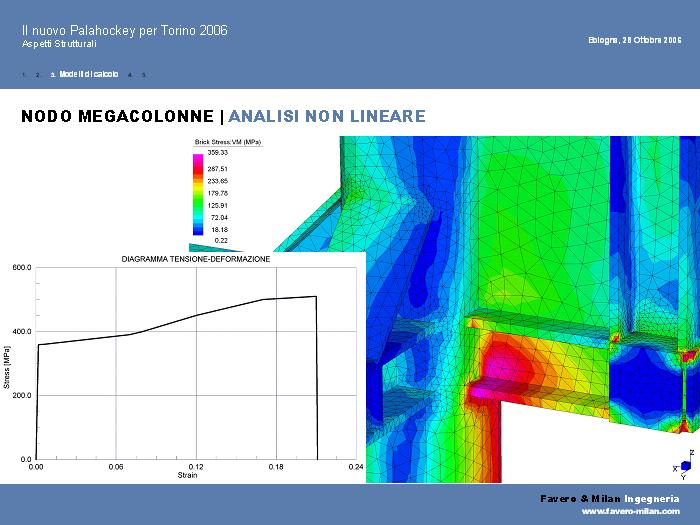
Task: Click the Favero & Milan Ingegneria label
Action: 610,497
